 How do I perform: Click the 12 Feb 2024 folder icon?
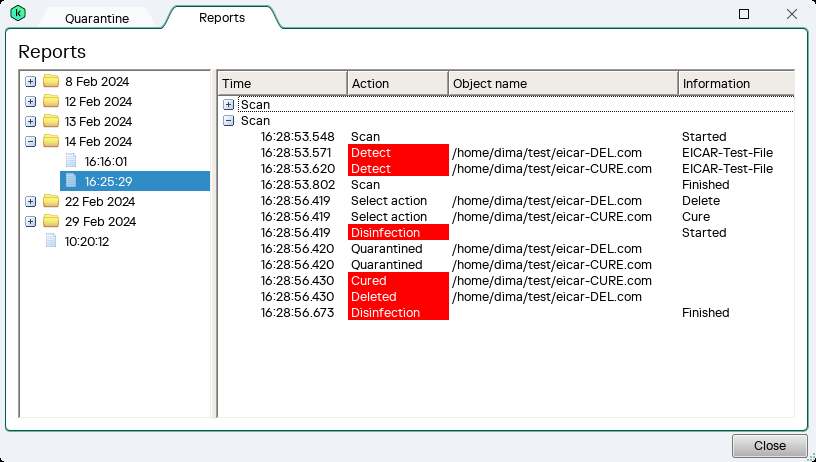pos(50,101)
